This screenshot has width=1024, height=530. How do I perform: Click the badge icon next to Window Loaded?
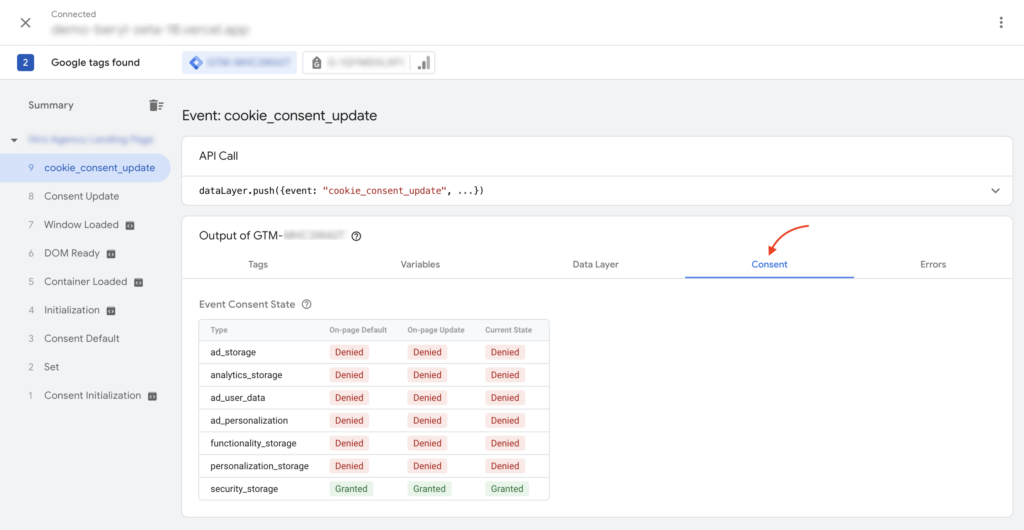coord(130,225)
